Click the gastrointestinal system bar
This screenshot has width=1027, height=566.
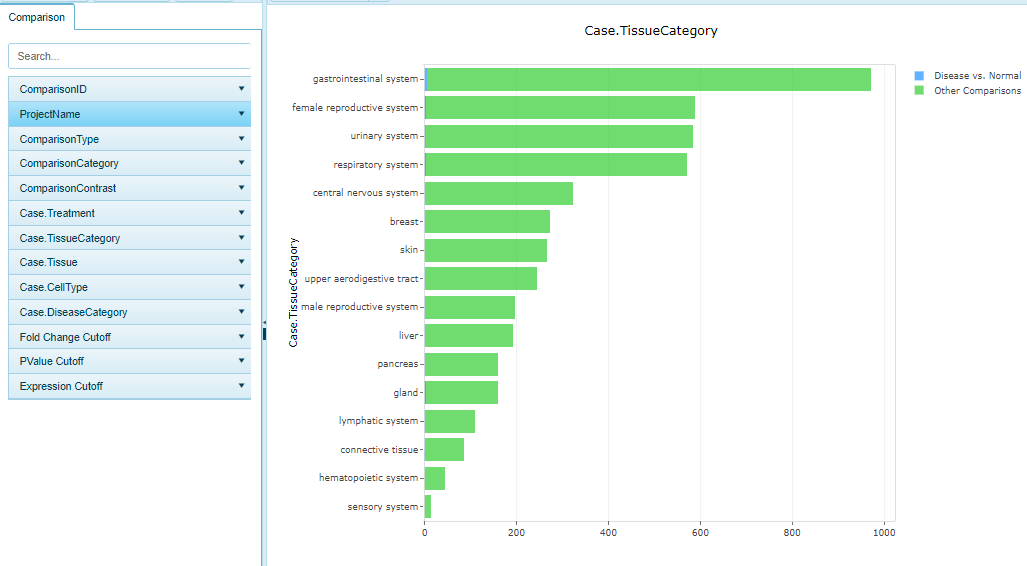tap(648, 79)
